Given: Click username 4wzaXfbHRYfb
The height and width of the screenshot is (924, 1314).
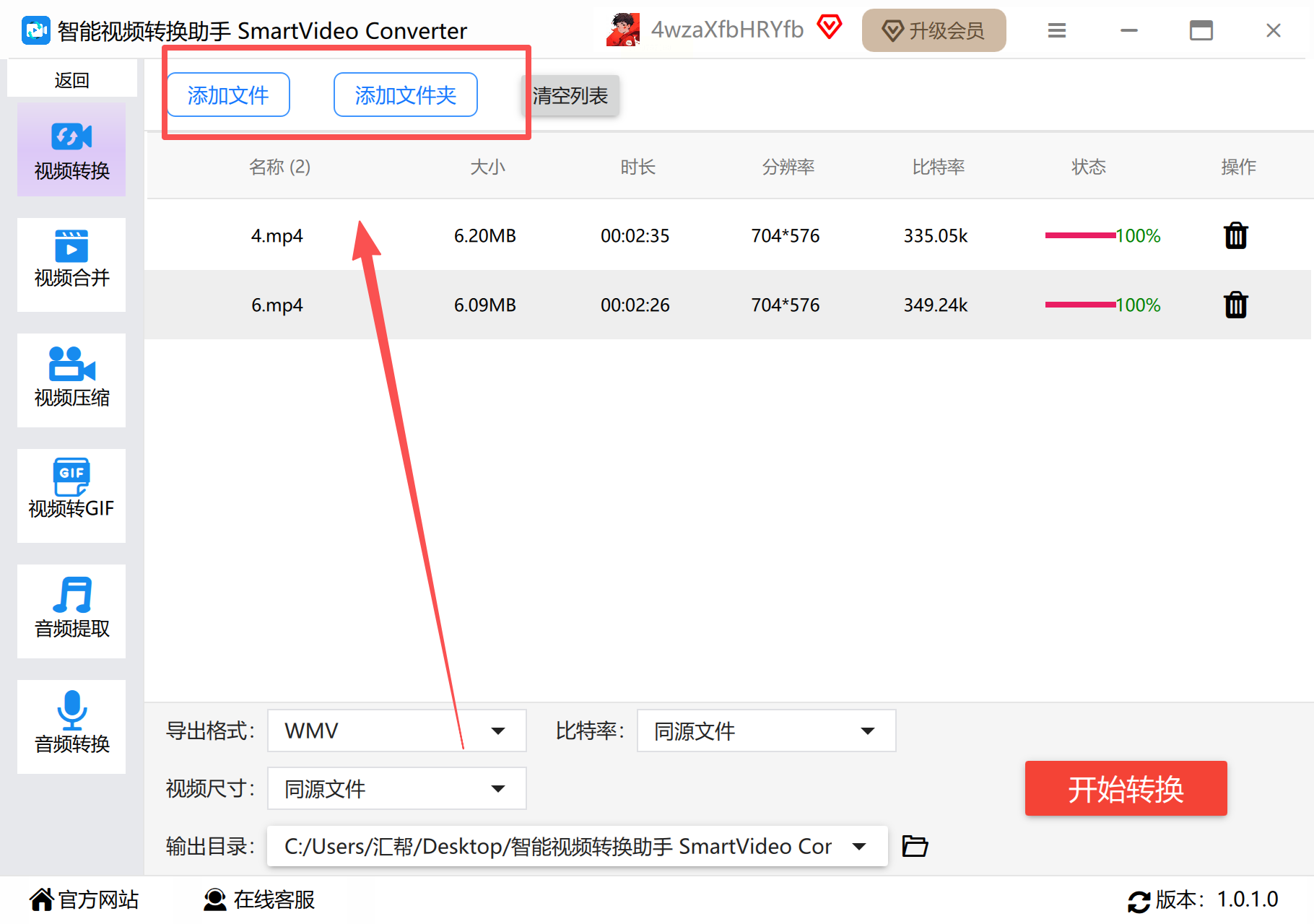Looking at the screenshot, I should [x=727, y=30].
